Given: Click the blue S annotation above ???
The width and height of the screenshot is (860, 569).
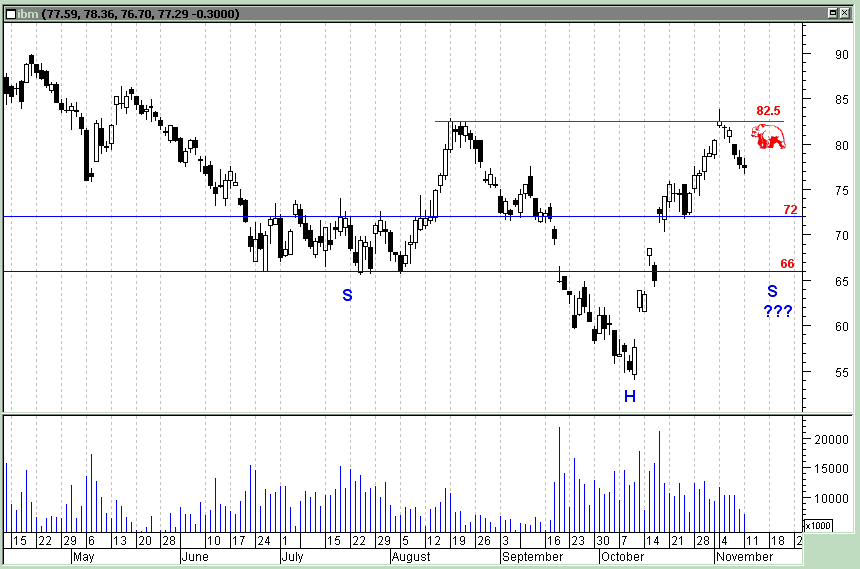Looking at the screenshot, I should [x=772, y=291].
